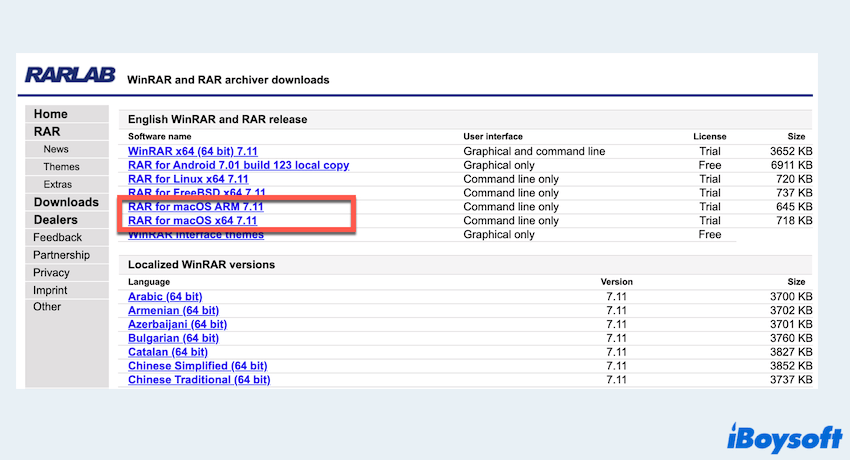The height and width of the screenshot is (460, 850).
Task: Click Partnership in the sidebar
Action: click(x=61, y=255)
